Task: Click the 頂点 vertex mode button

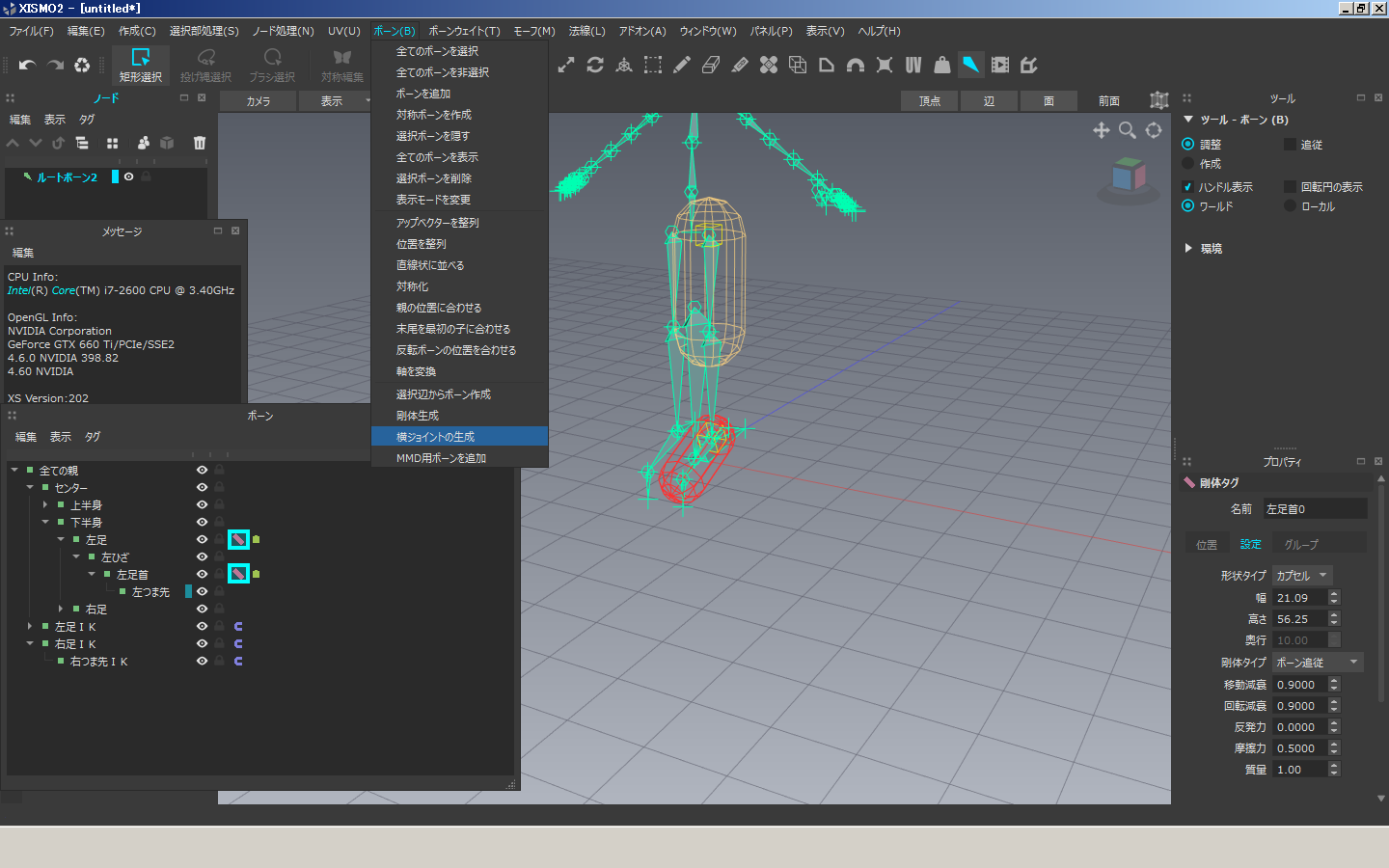Action: click(x=930, y=100)
